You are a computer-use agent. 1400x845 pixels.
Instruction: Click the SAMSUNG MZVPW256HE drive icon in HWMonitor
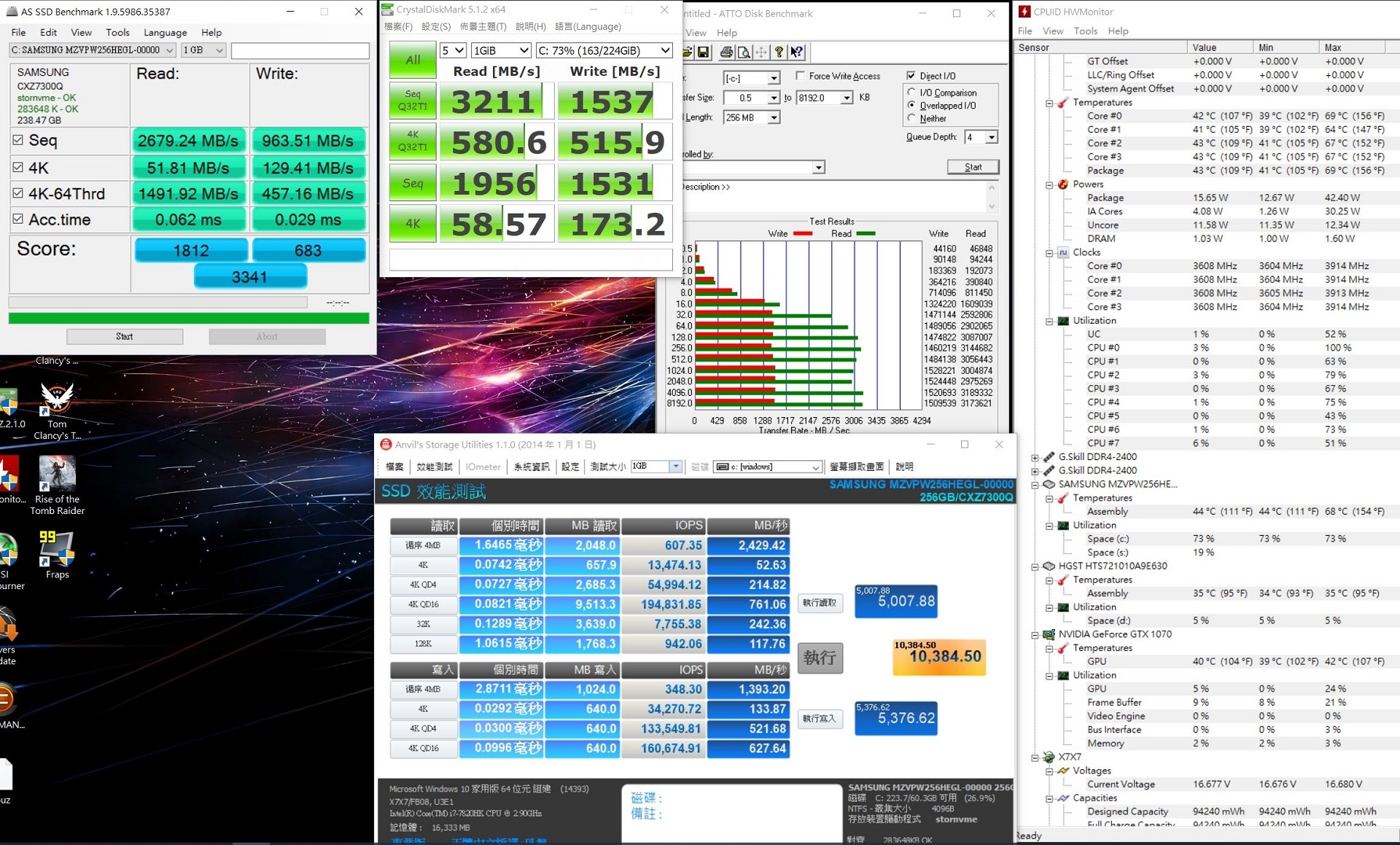pyautogui.click(x=1049, y=484)
